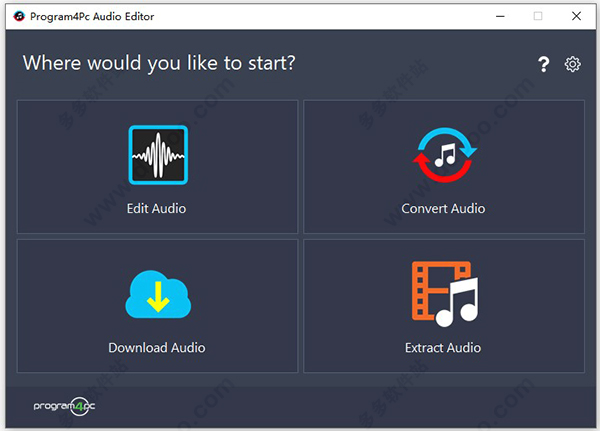
Task: Click the Convert Audio circular arrows icon
Action: click(444, 155)
